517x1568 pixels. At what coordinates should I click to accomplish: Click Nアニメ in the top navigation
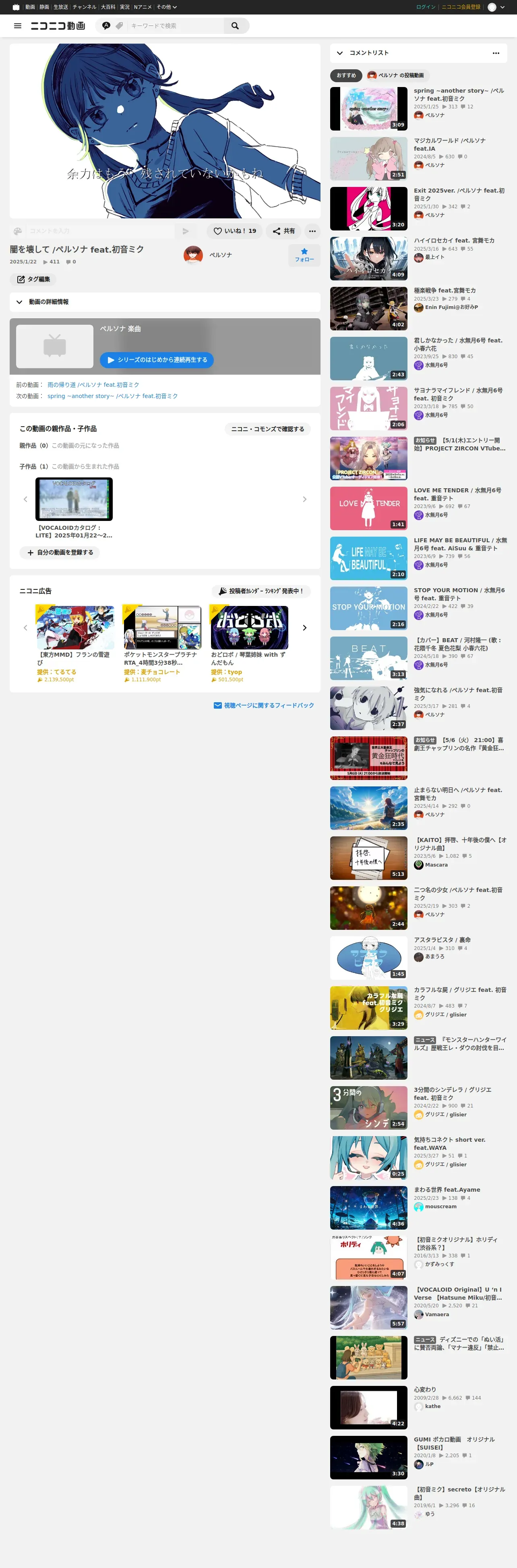click(142, 7)
